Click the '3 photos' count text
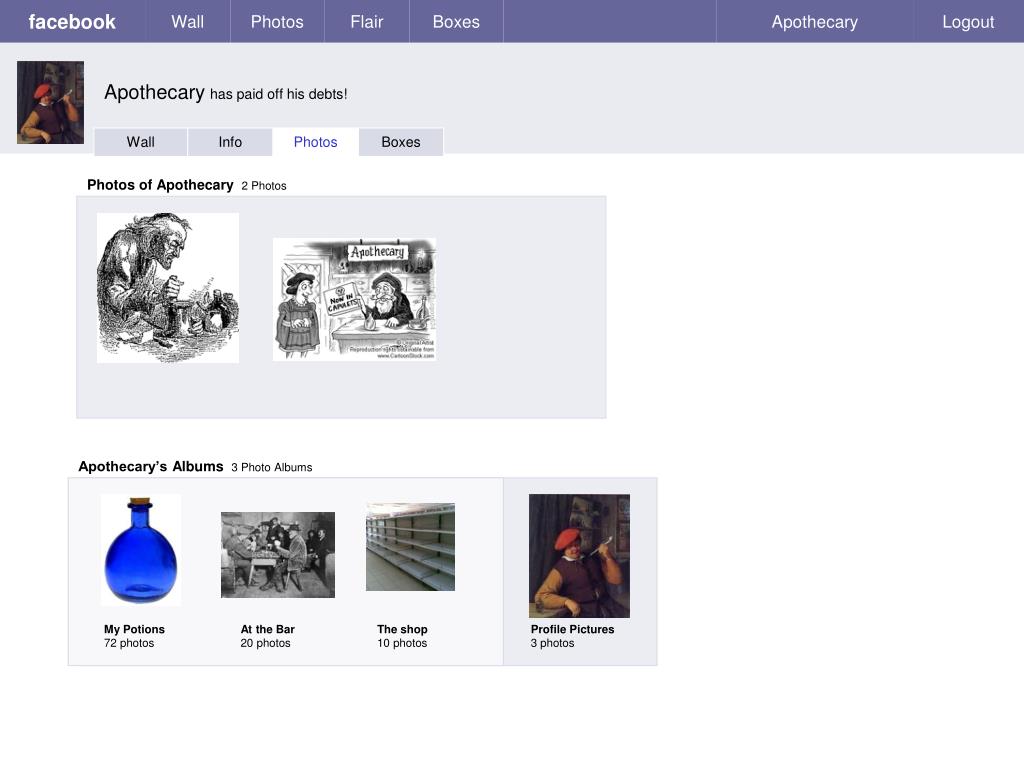The image size is (1024, 768). pos(552,643)
